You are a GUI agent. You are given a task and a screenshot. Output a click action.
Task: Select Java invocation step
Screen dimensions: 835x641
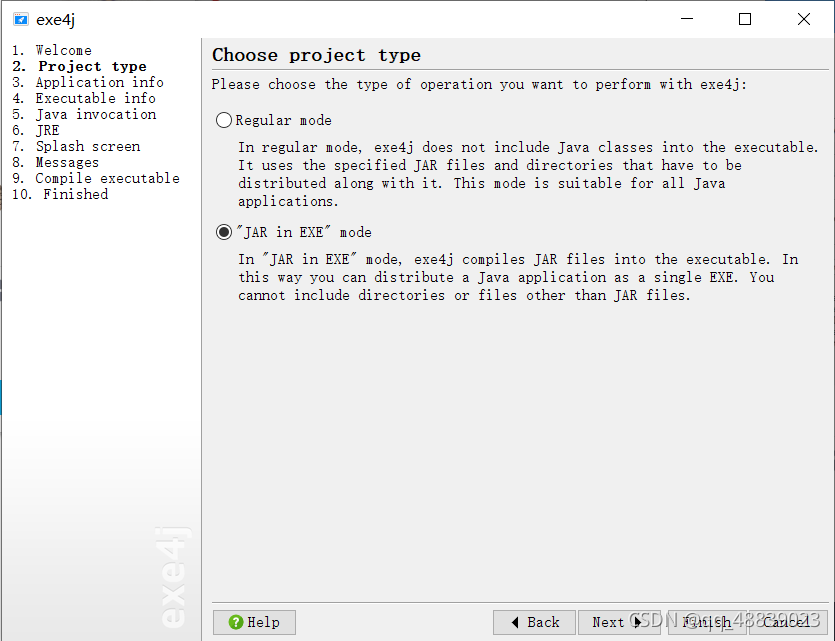[95, 114]
